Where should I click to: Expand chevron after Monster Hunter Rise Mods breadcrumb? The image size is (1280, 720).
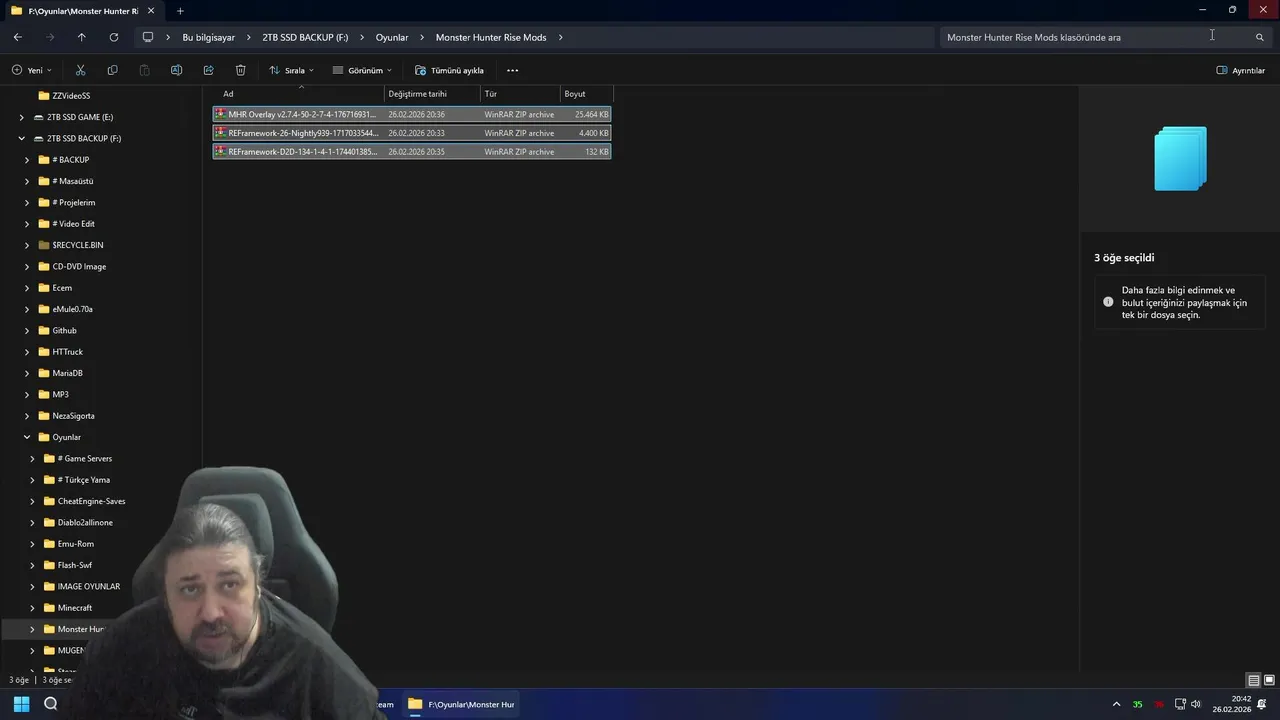[x=561, y=37]
